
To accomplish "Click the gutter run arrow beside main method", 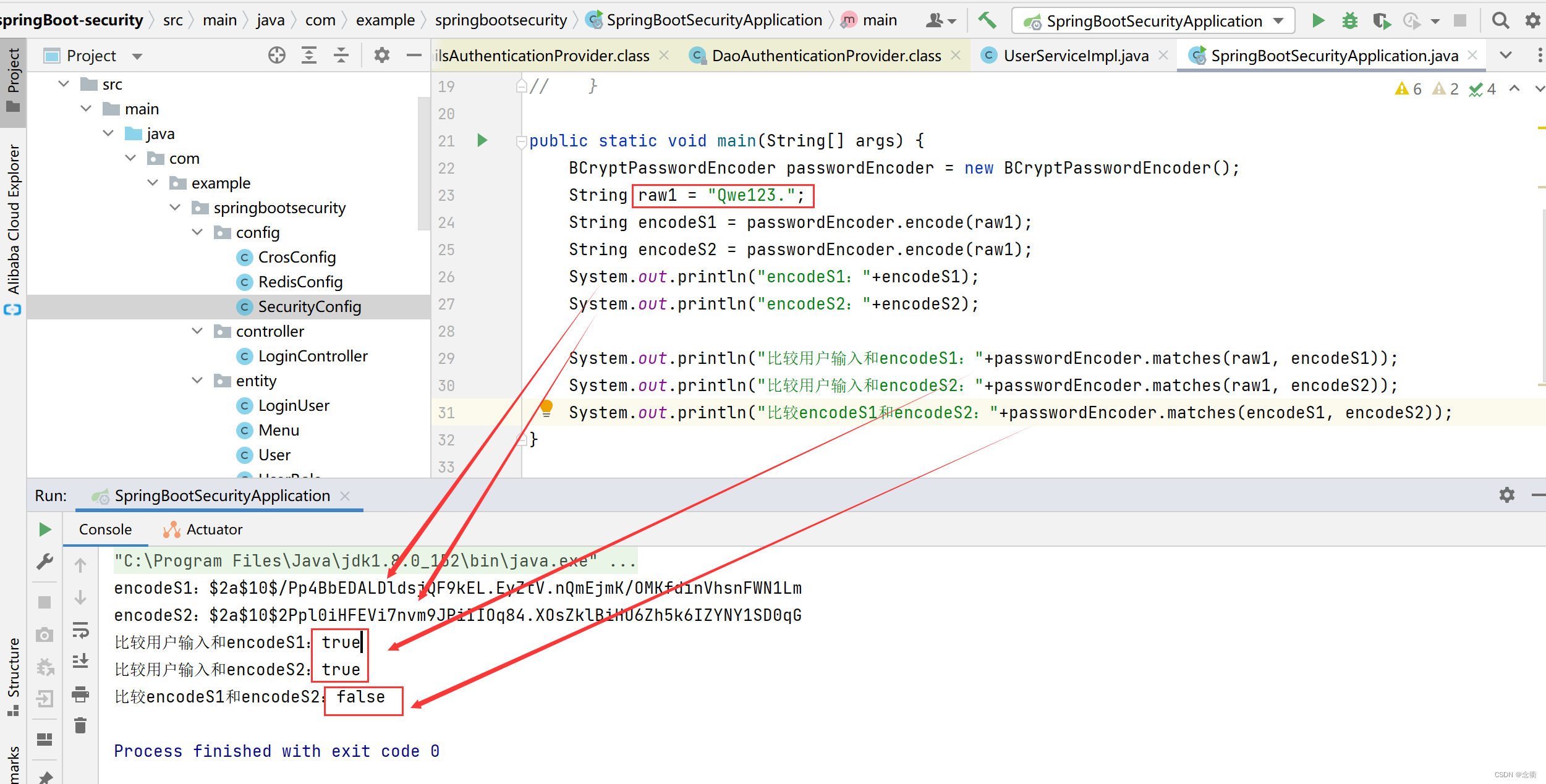I will click(482, 140).
